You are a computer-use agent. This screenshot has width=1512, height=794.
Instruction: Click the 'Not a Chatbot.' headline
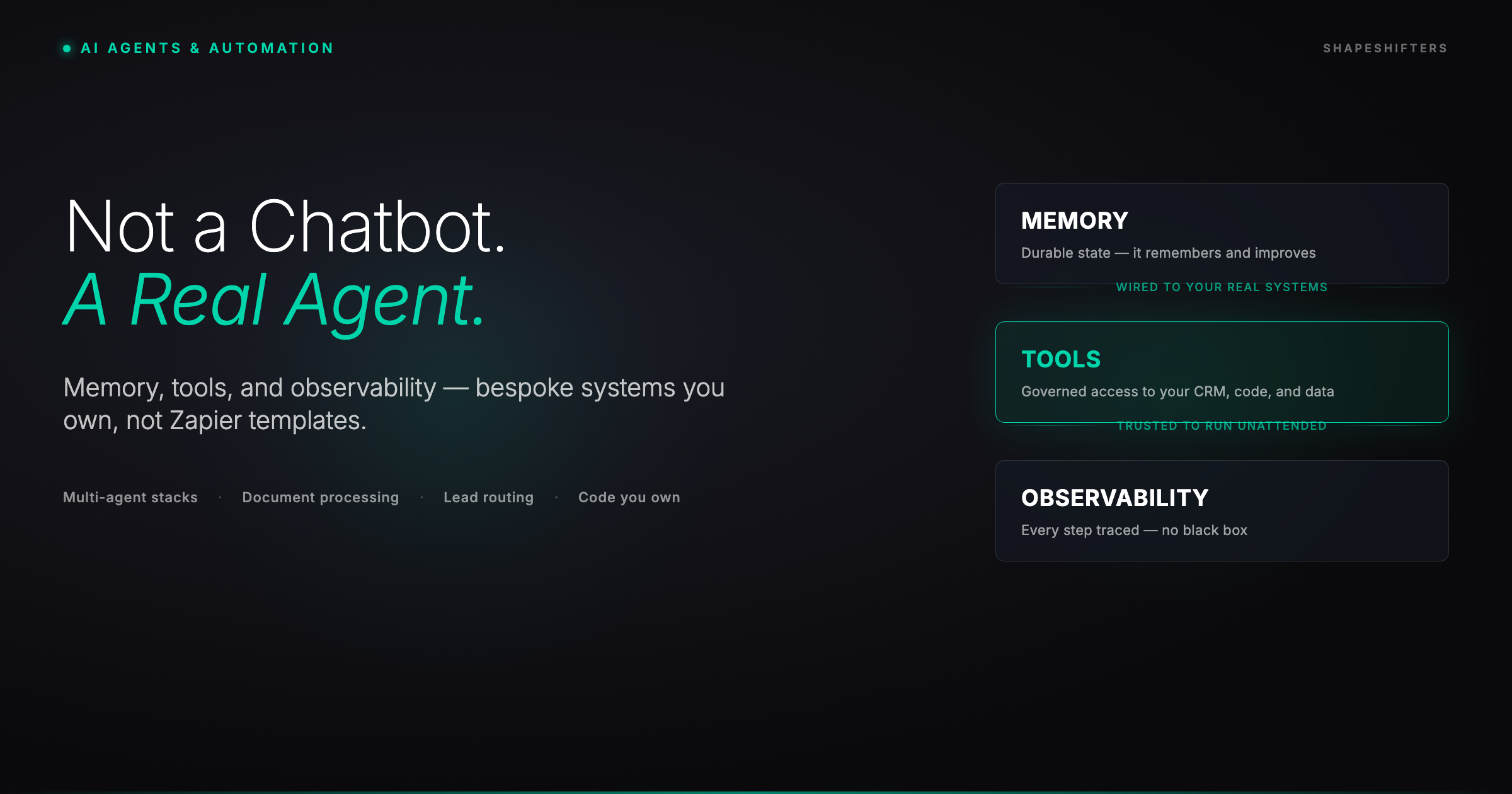point(285,226)
